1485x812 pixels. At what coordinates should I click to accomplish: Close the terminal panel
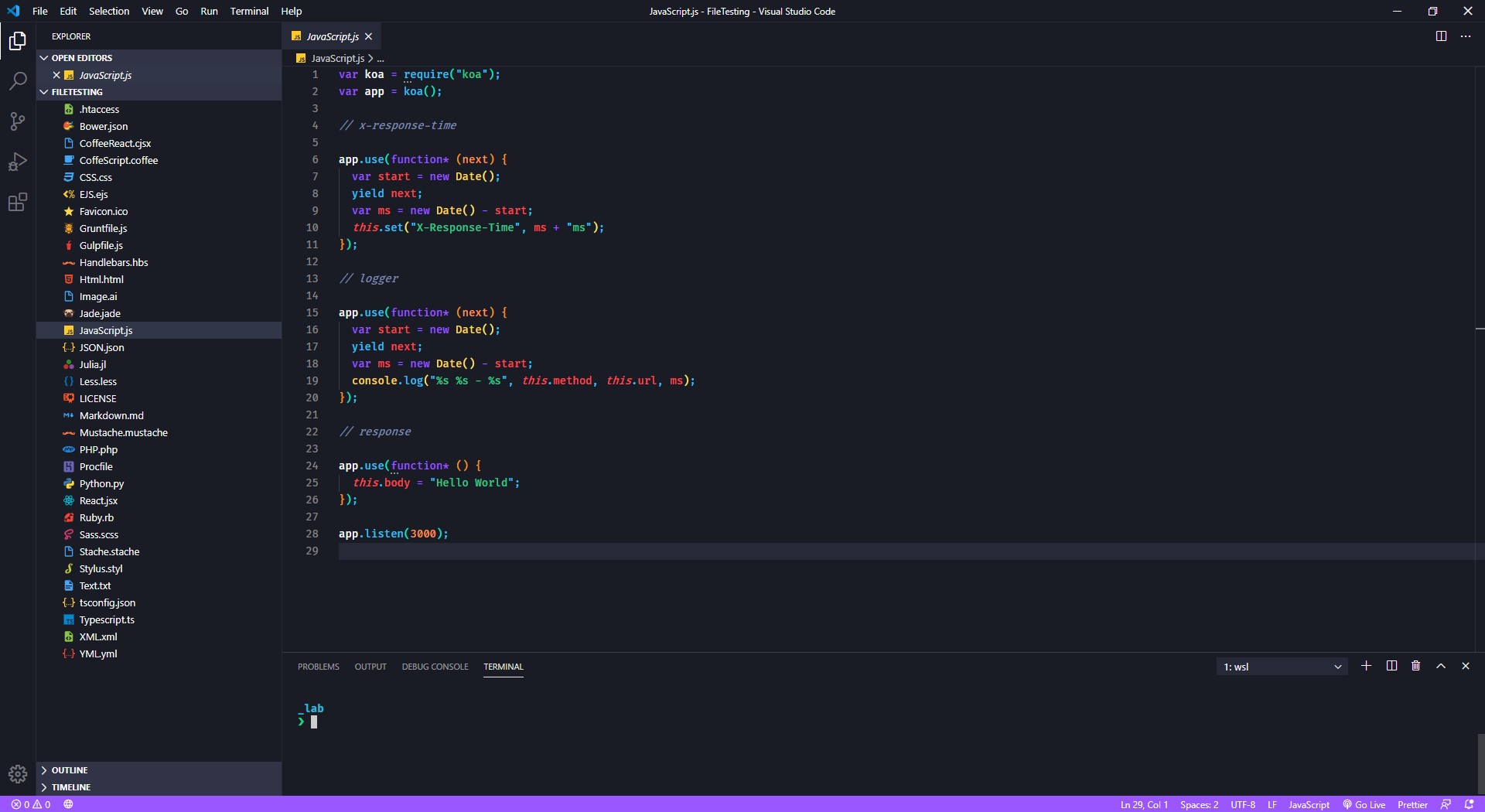[x=1465, y=666]
